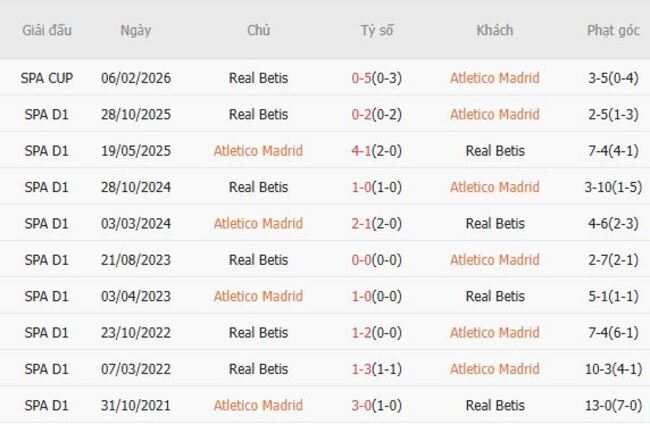Click the 0-0(0-0) draw score
Screen dimensions: 650x424
pos(377,260)
